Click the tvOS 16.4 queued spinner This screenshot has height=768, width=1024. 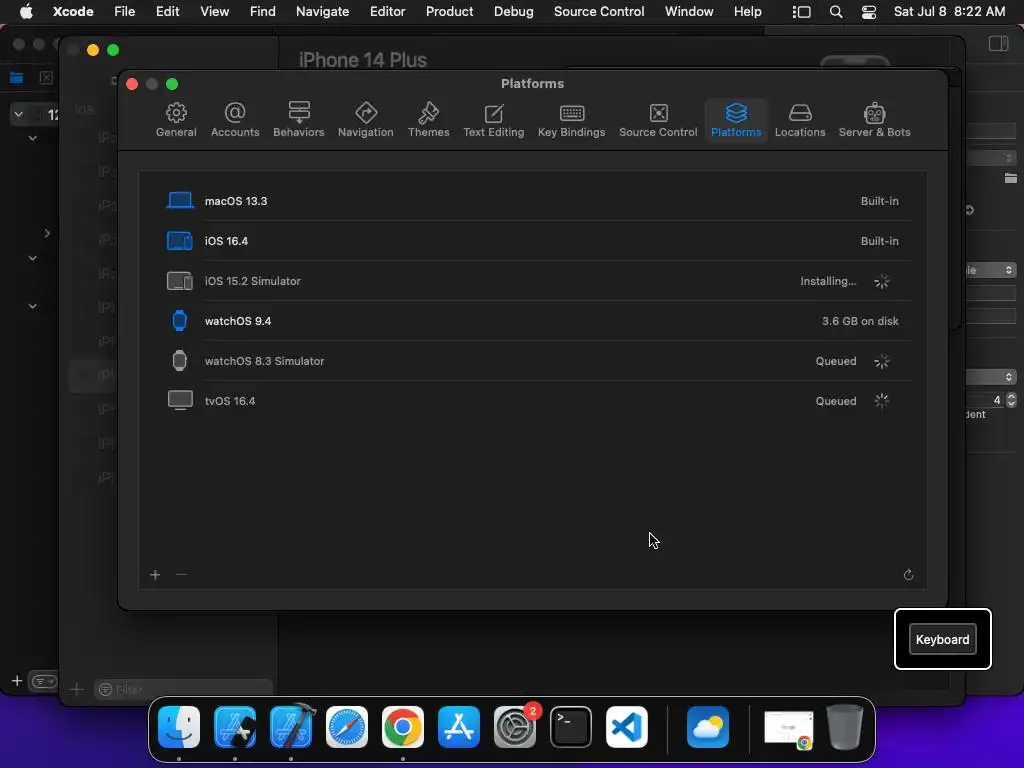tap(882, 401)
